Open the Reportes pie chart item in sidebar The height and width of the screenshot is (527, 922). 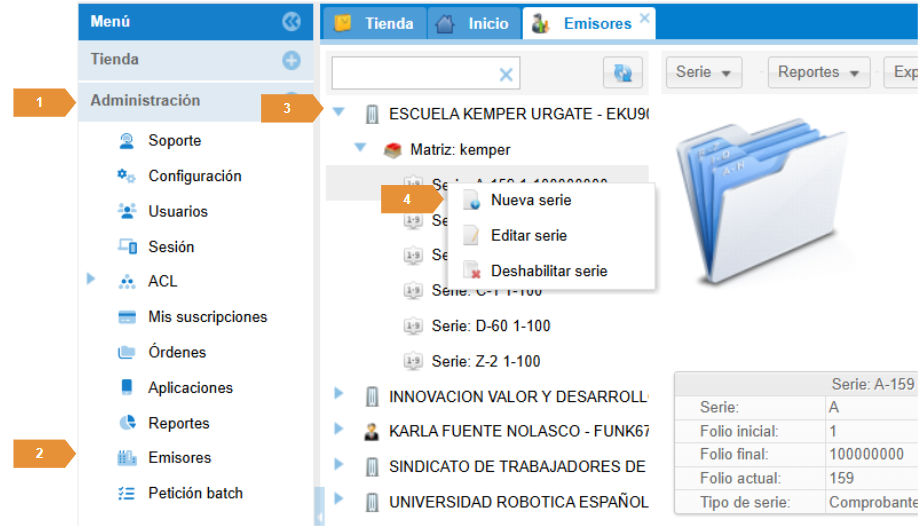pyautogui.click(x=178, y=423)
